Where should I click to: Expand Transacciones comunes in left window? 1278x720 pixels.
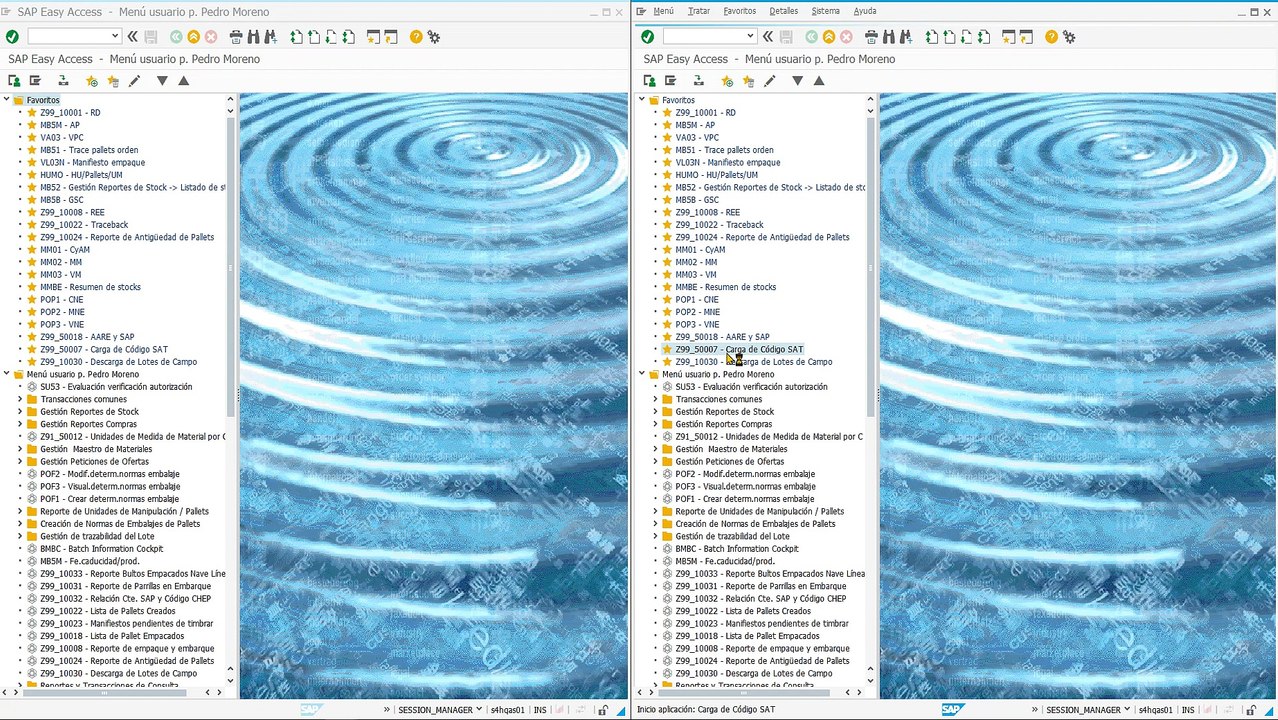[20, 399]
